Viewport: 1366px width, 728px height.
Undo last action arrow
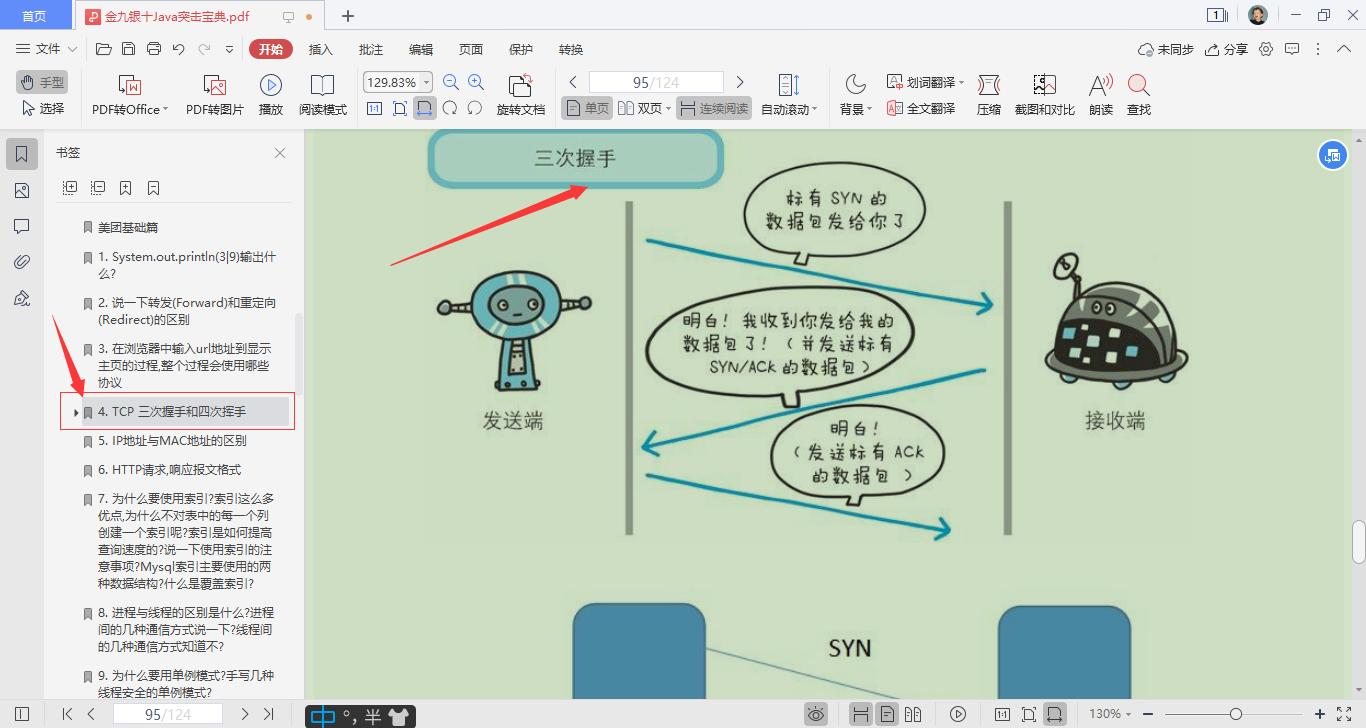(x=179, y=49)
